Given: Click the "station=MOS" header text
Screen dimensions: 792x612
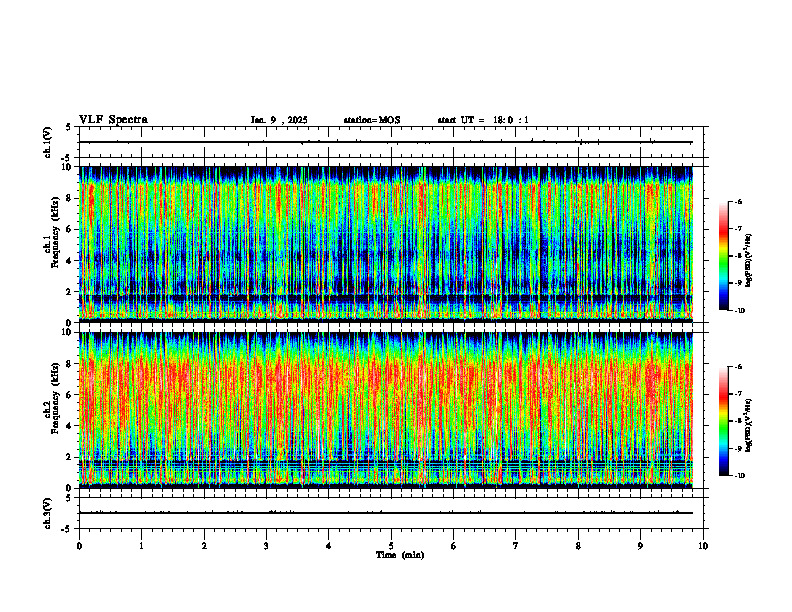Looking at the screenshot, I should tap(372, 120).
